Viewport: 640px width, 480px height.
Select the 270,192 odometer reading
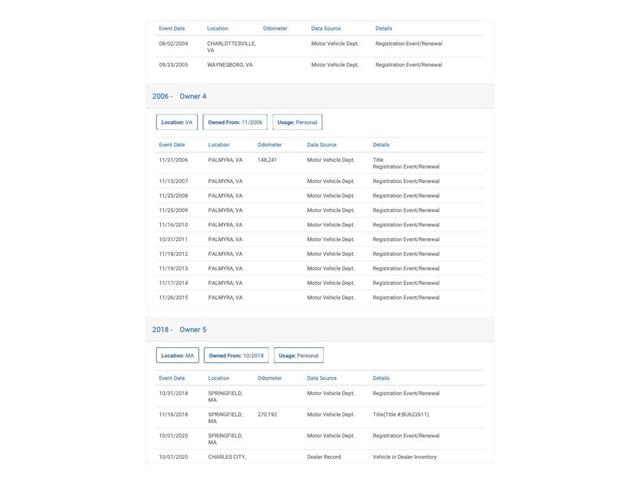[x=267, y=414]
